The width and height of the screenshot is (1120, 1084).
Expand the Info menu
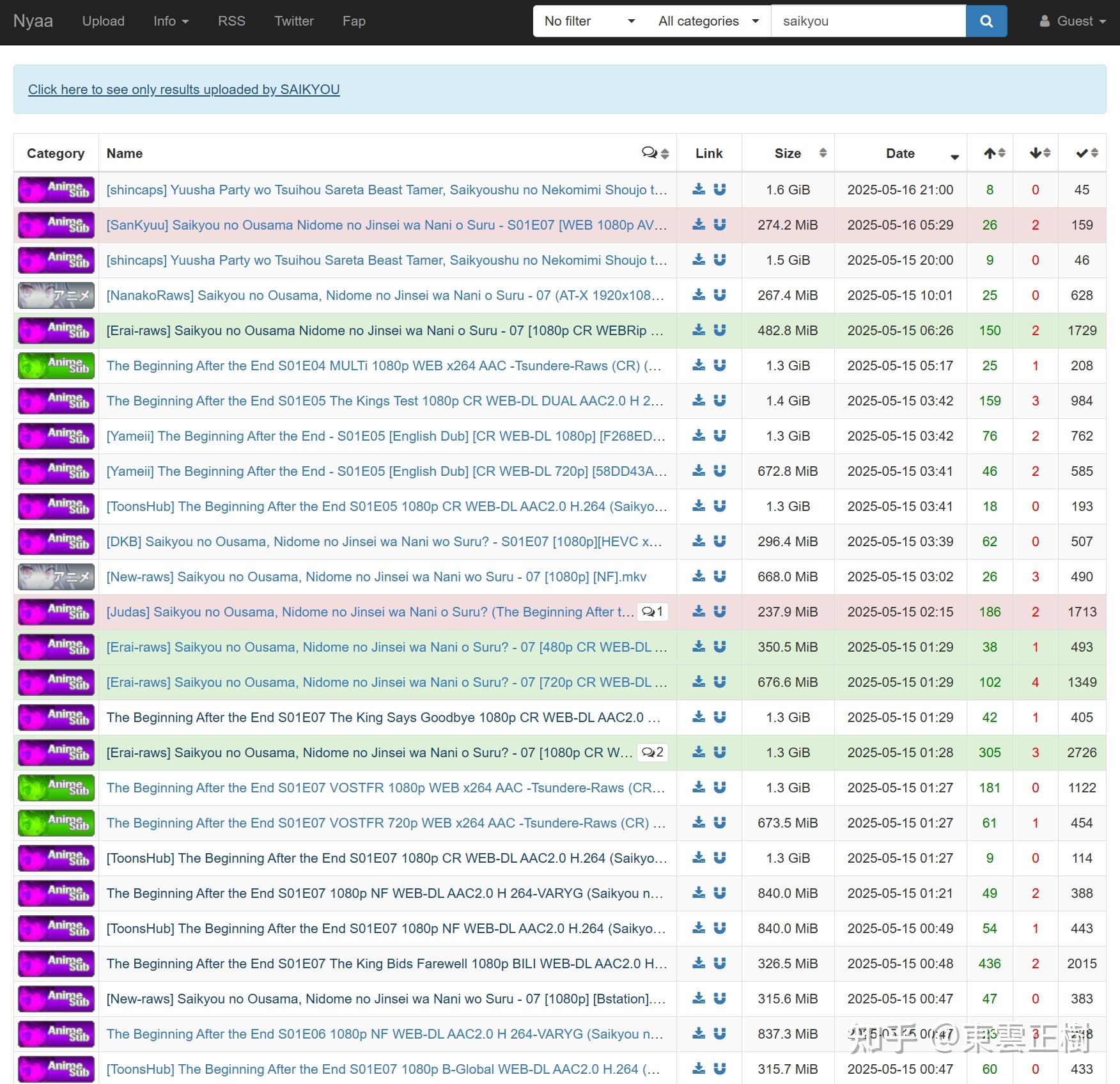click(171, 21)
